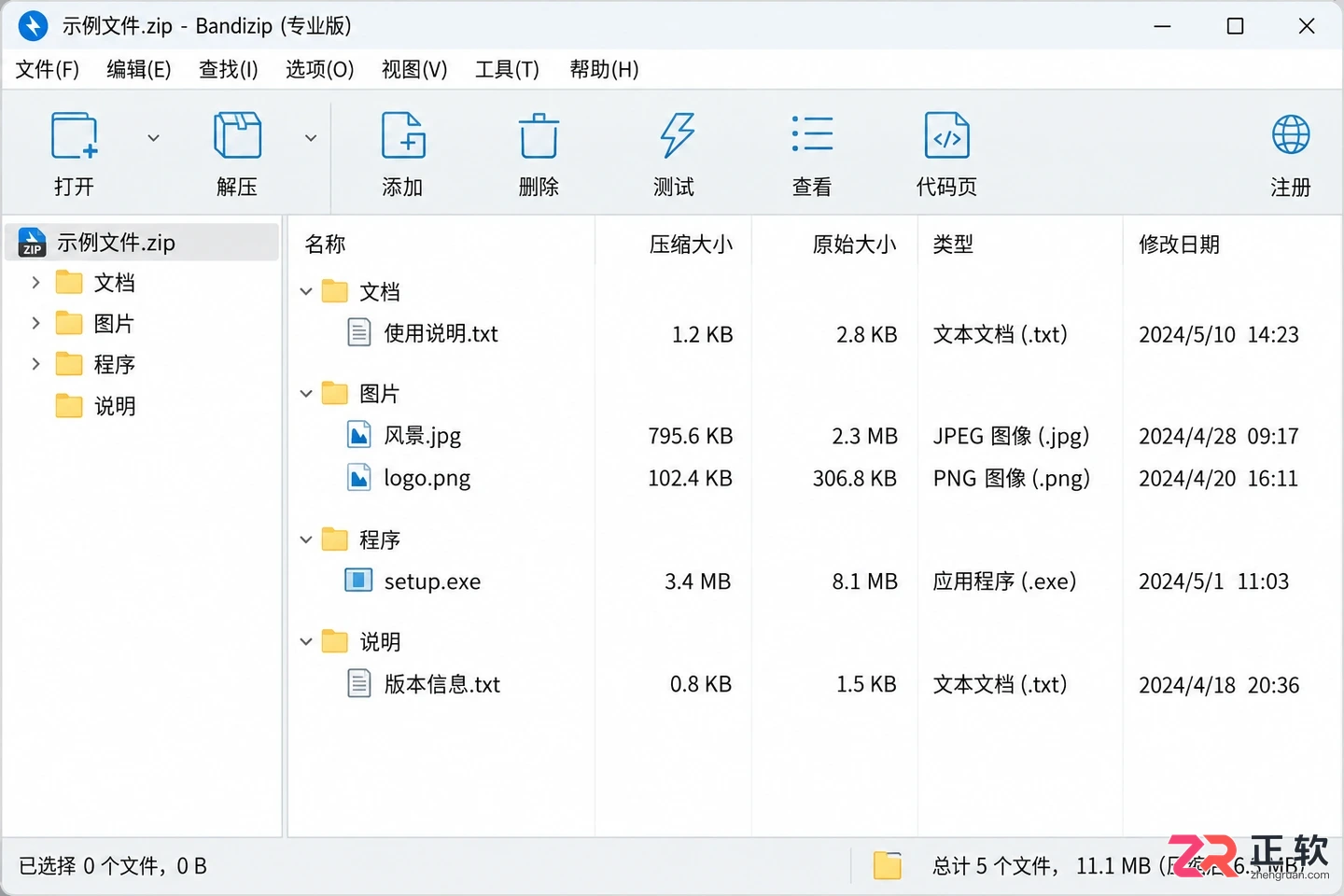Open the 编辑(E) menu
The image size is (1344, 896).
tap(139, 70)
